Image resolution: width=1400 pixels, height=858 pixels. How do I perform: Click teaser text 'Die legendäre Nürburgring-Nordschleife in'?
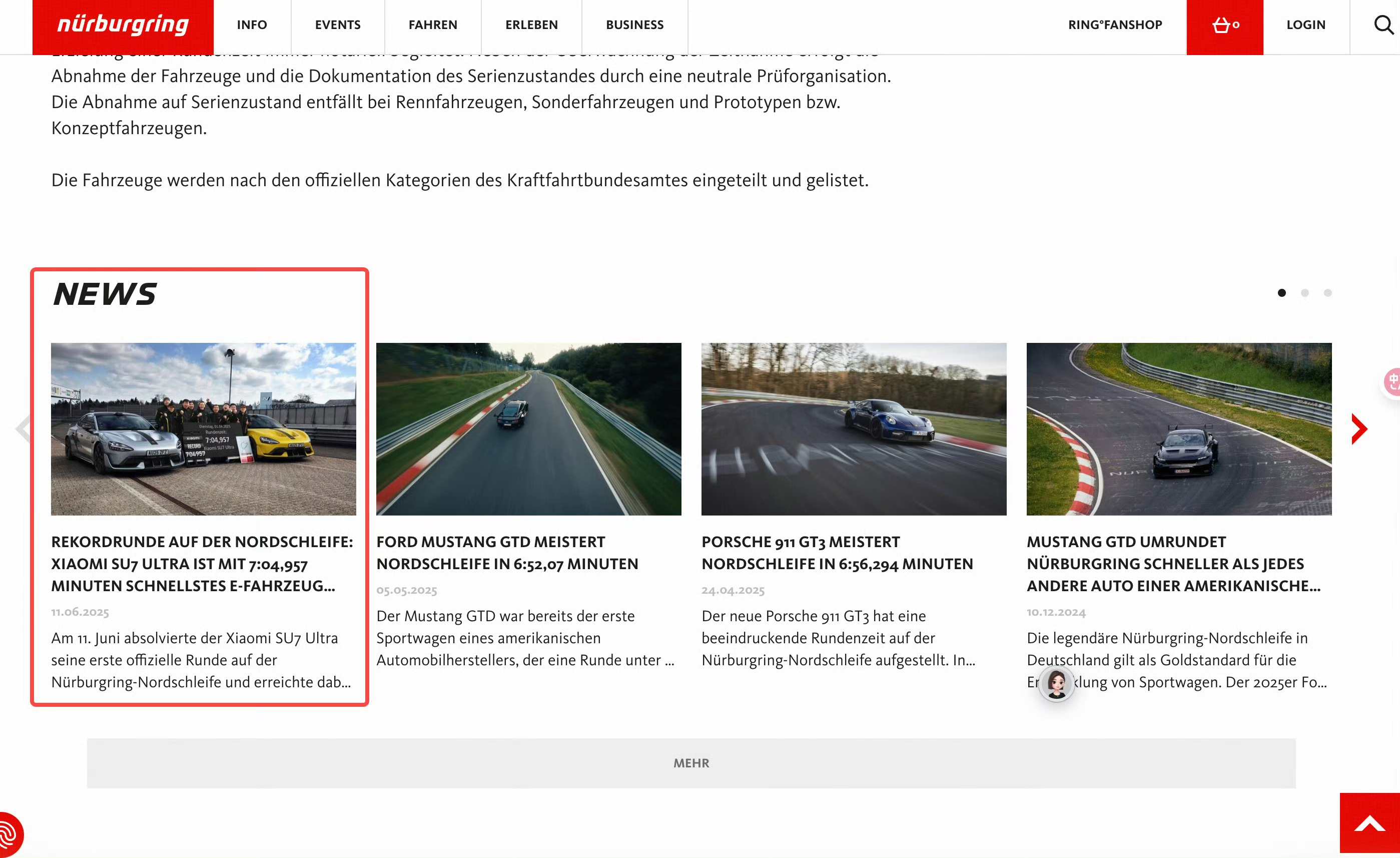[x=1177, y=660]
